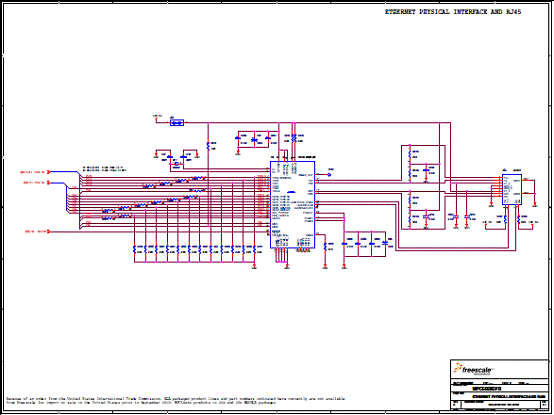Select the rightmost pull-down resistor in the bottom row
The height and width of the screenshot is (415, 554).
[254, 249]
